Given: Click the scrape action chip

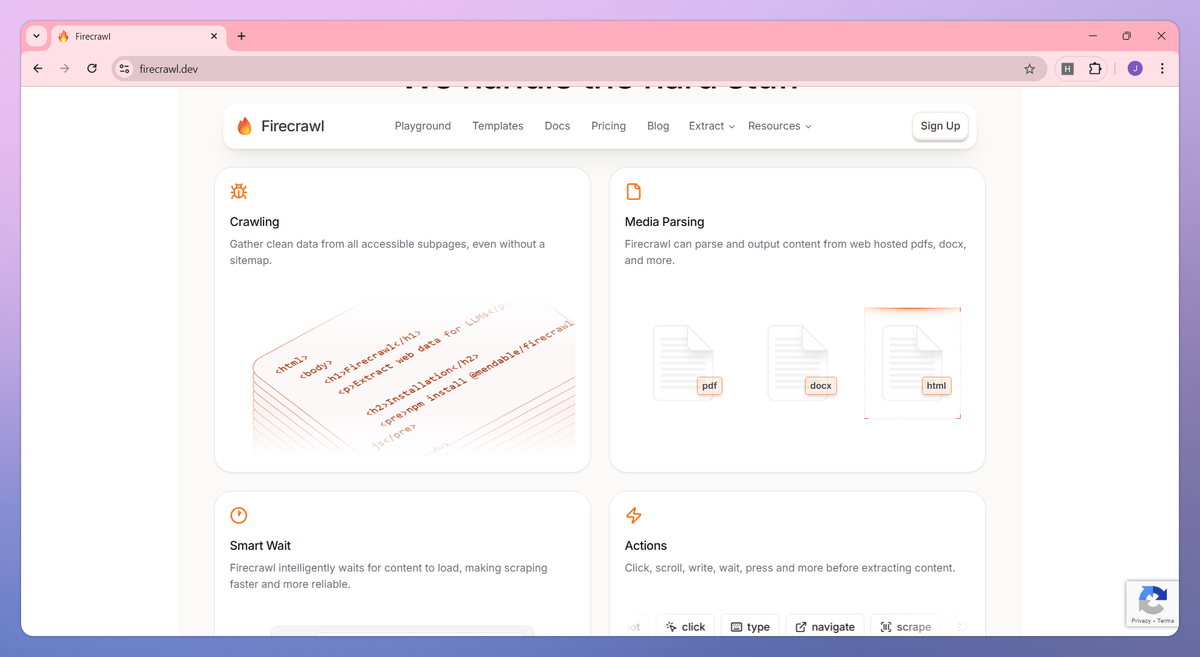Looking at the screenshot, I should coord(905,626).
